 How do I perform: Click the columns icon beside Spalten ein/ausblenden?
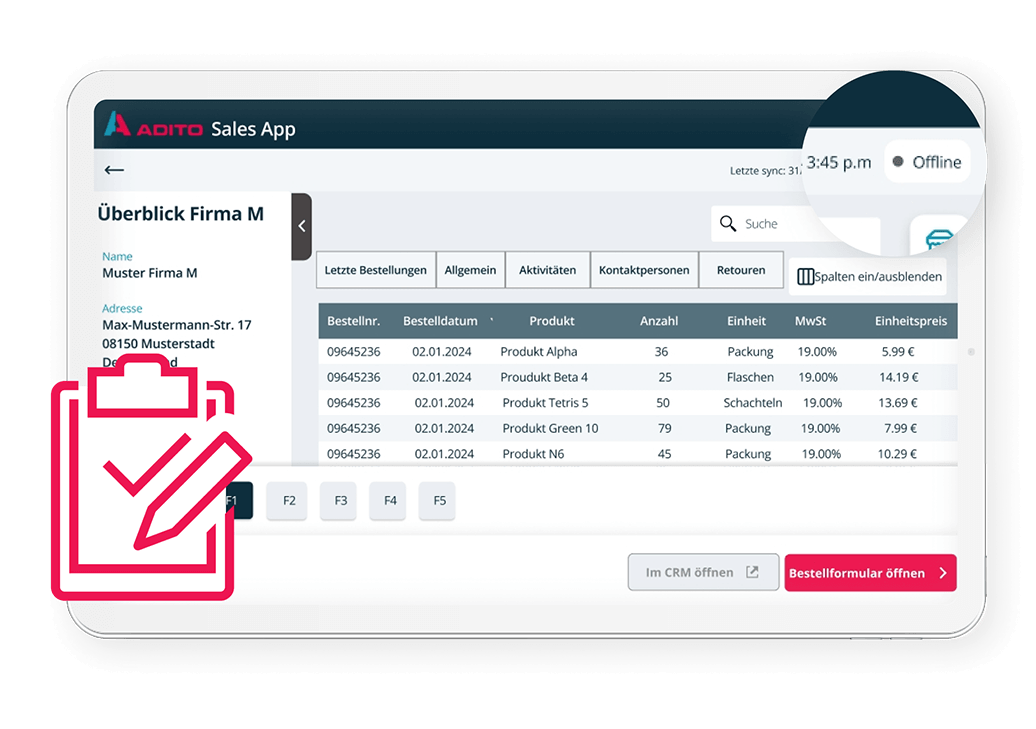click(805, 276)
